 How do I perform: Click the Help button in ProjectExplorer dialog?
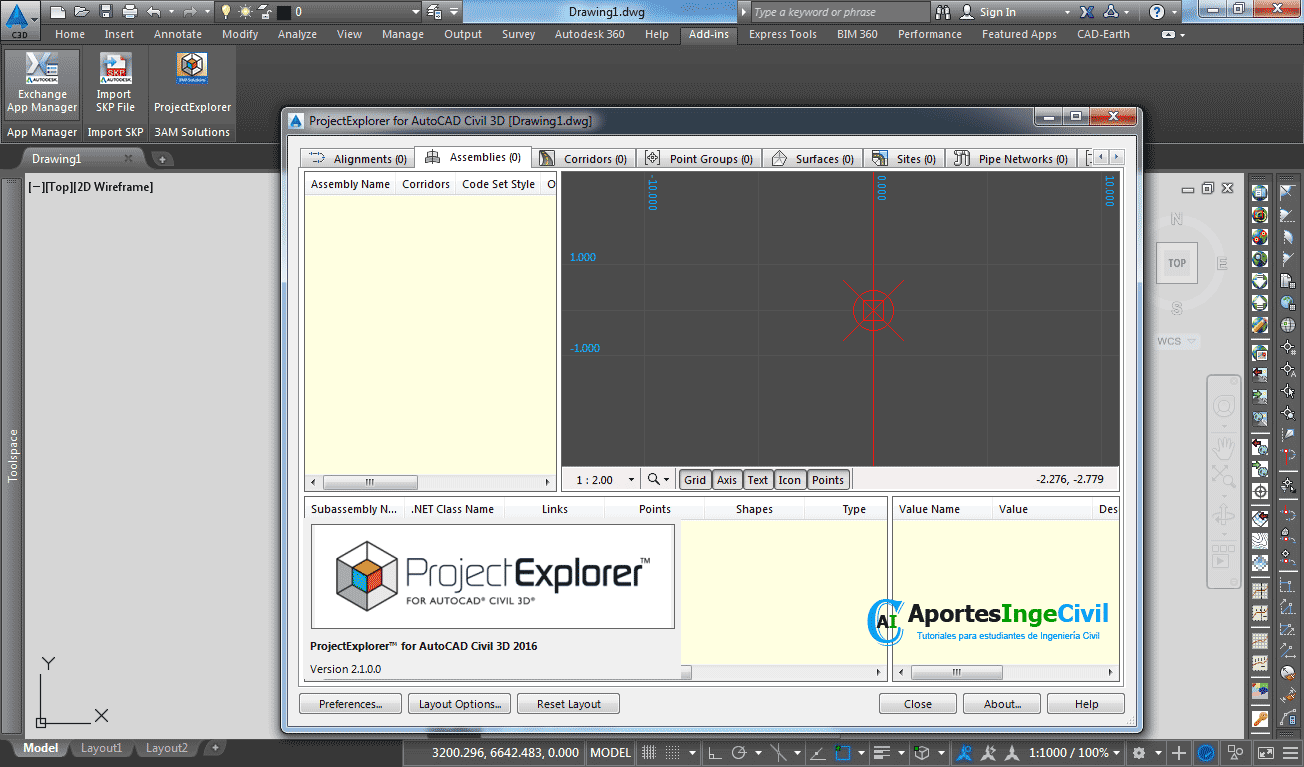pyautogui.click(x=1086, y=704)
